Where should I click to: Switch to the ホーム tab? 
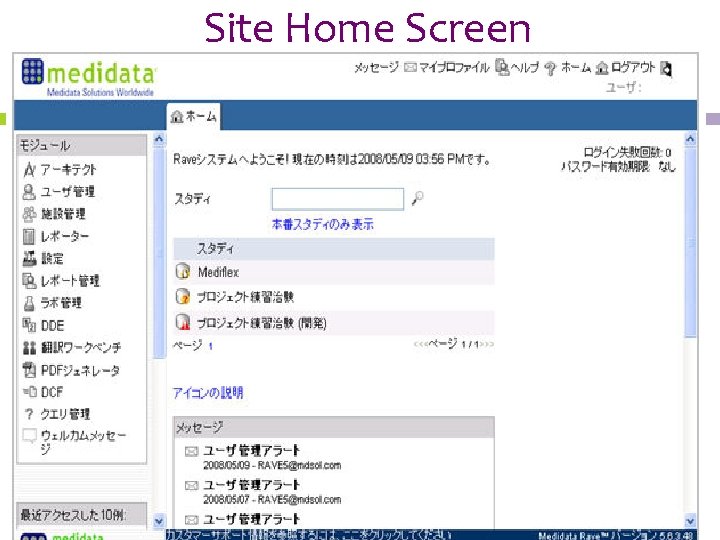pyautogui.click(x=194, y=117)
